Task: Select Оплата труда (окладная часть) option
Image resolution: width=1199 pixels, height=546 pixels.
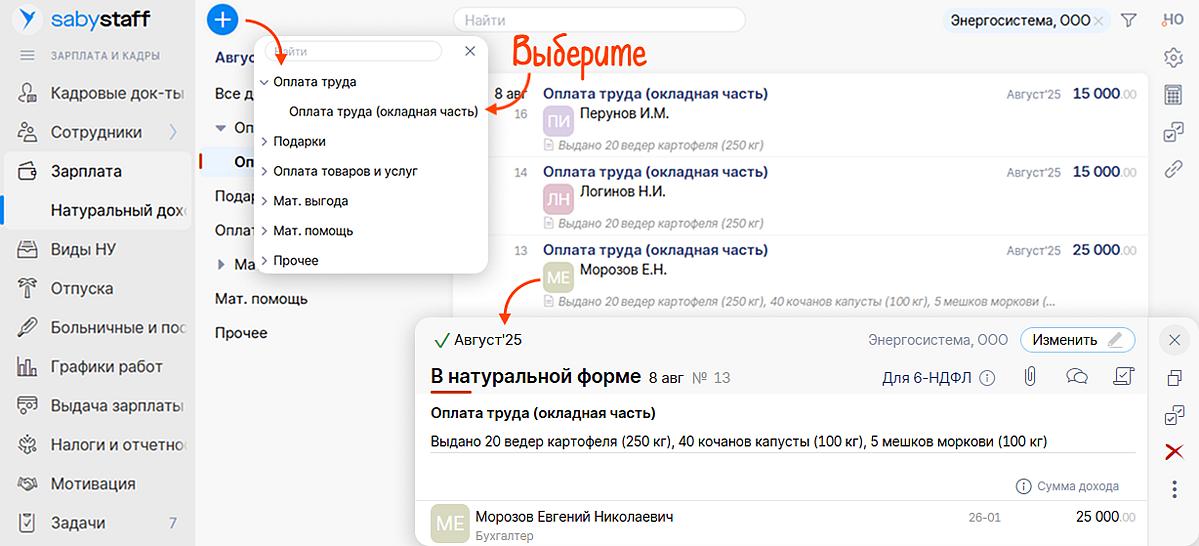Action: pos(383,111)
